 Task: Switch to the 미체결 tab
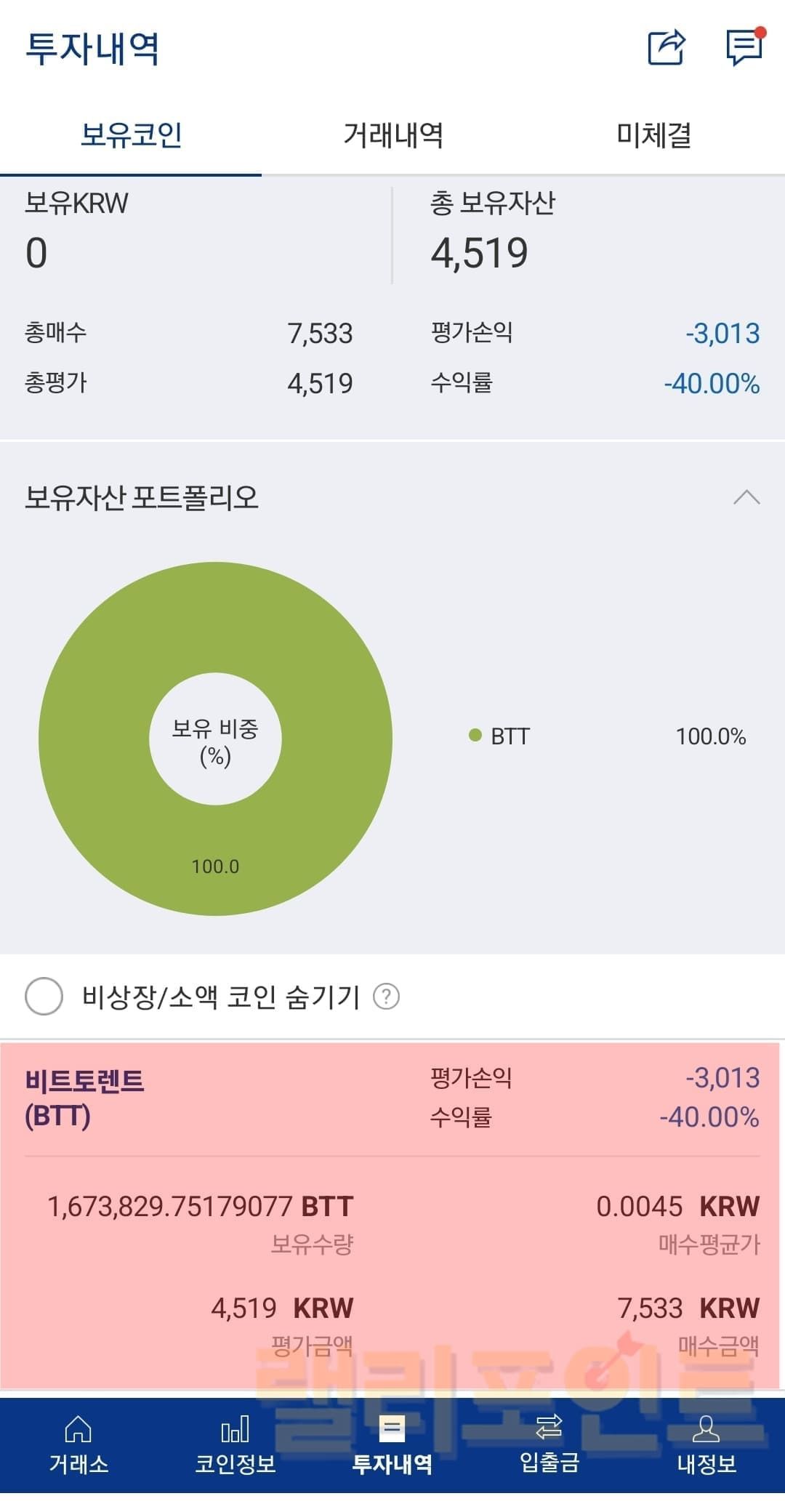[x=653, y=135]
